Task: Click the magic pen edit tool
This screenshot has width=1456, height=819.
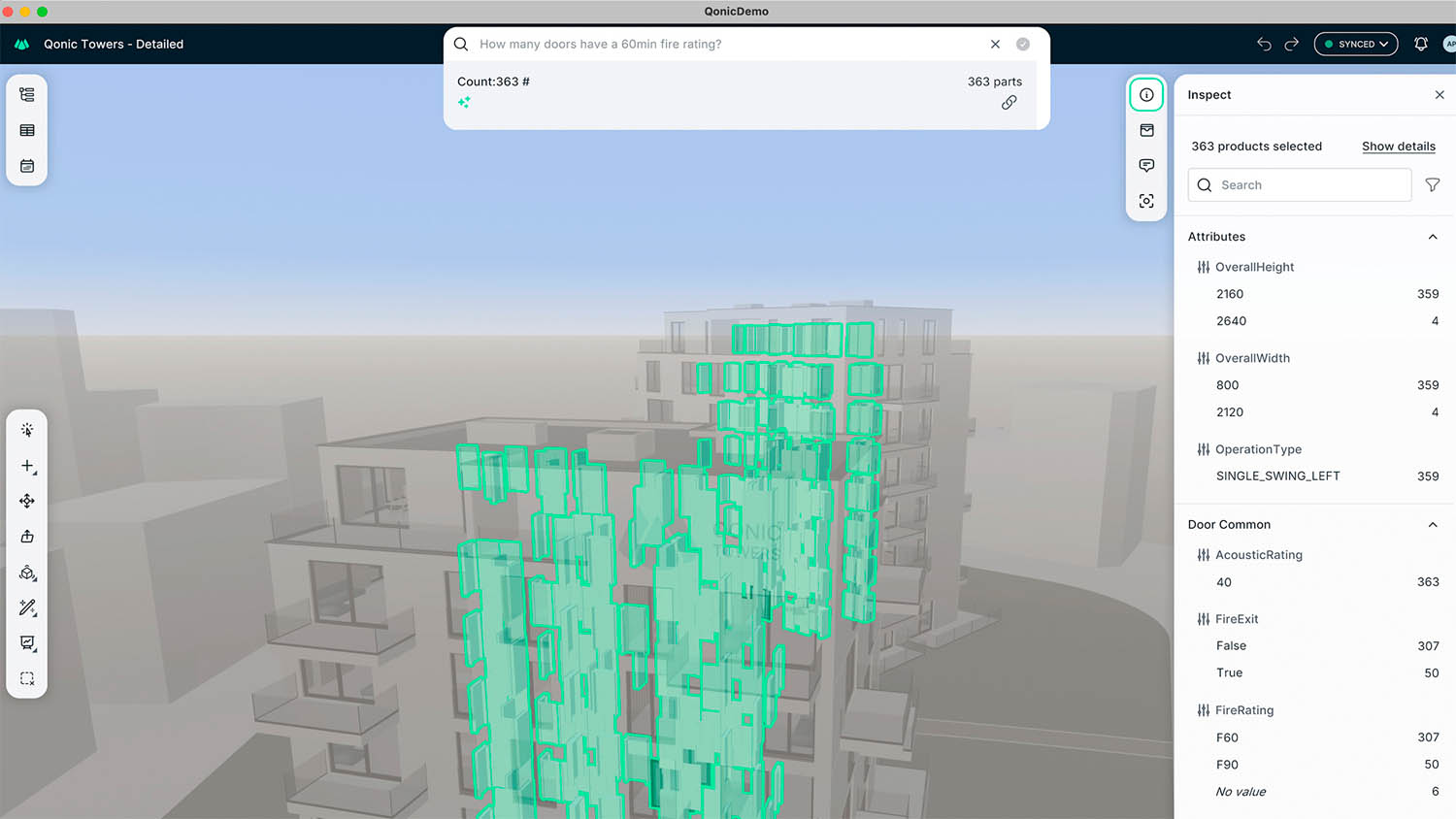Action: [x=27, y=607]
